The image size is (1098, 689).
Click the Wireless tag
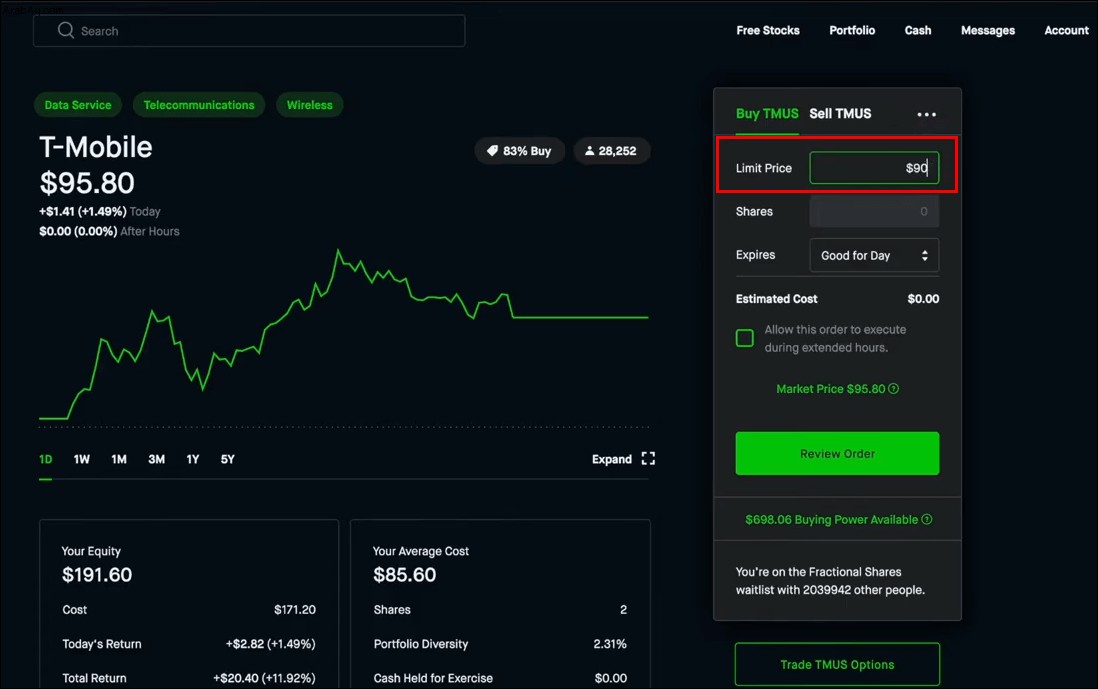point(310,105)
